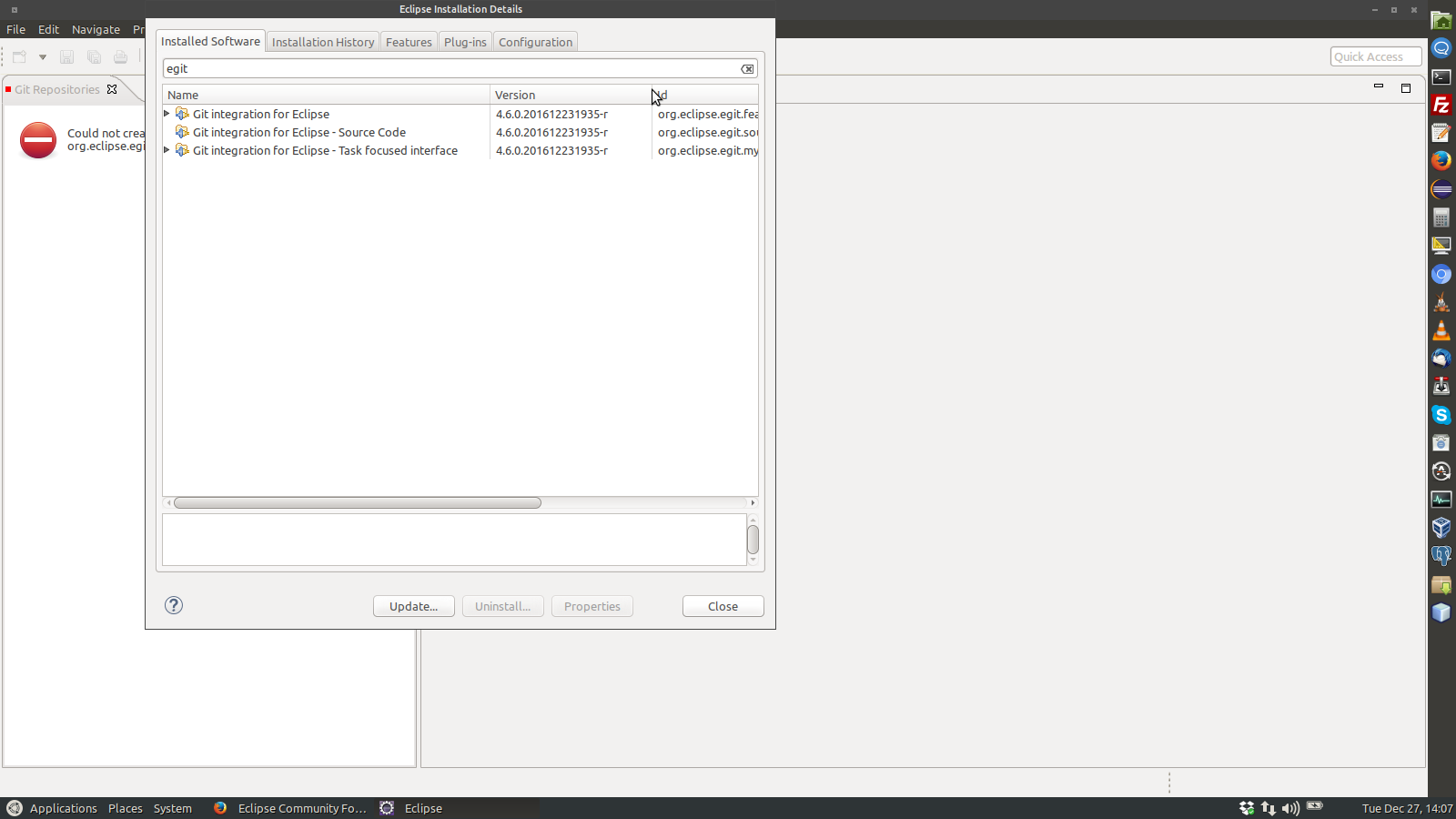The width and height of the screenshot is (1456, 819).
Task: Click the Save toolbar icon in Eclipse
Action: pos(66,57)
